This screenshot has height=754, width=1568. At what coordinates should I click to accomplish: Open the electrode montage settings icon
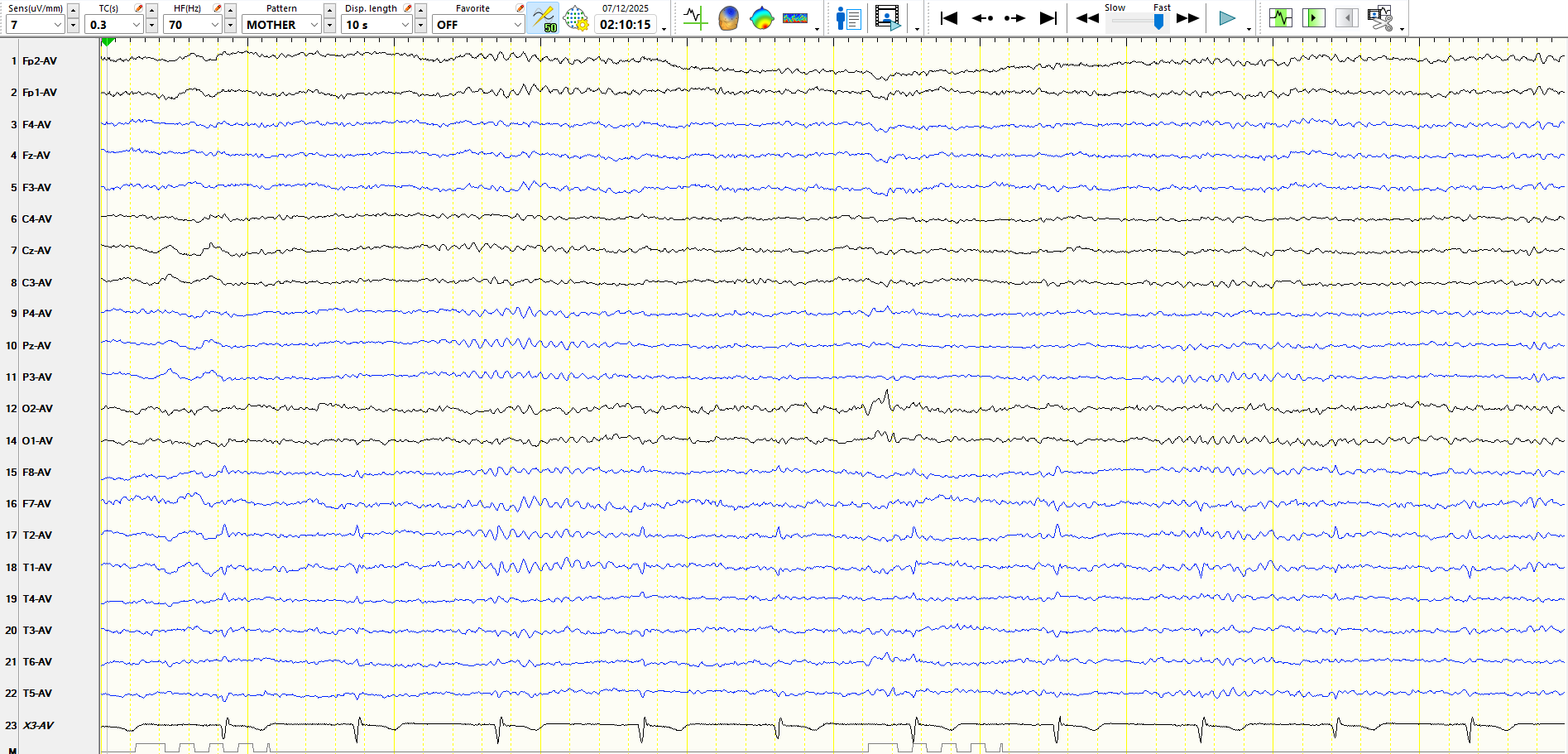(576, 17)
